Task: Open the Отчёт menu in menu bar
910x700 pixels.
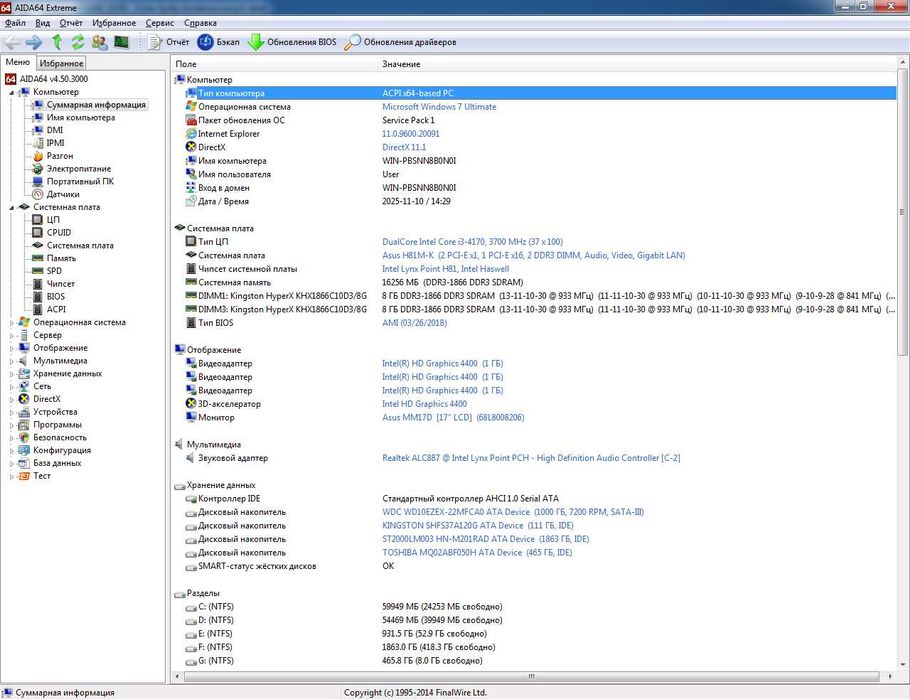Action: click(71, 23)
